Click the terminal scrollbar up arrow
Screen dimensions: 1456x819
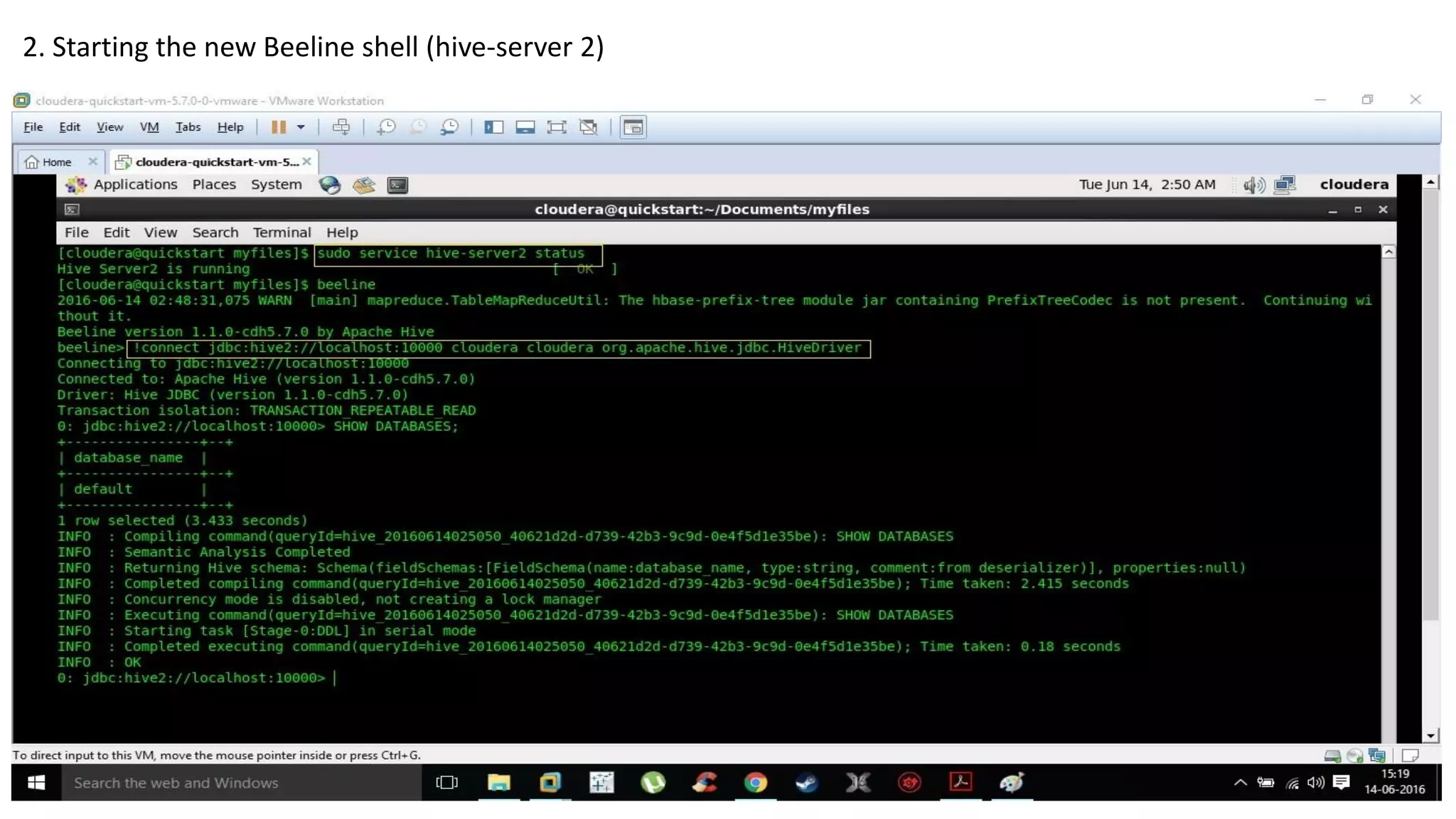pyautogui.click(x=1388, y=252)
